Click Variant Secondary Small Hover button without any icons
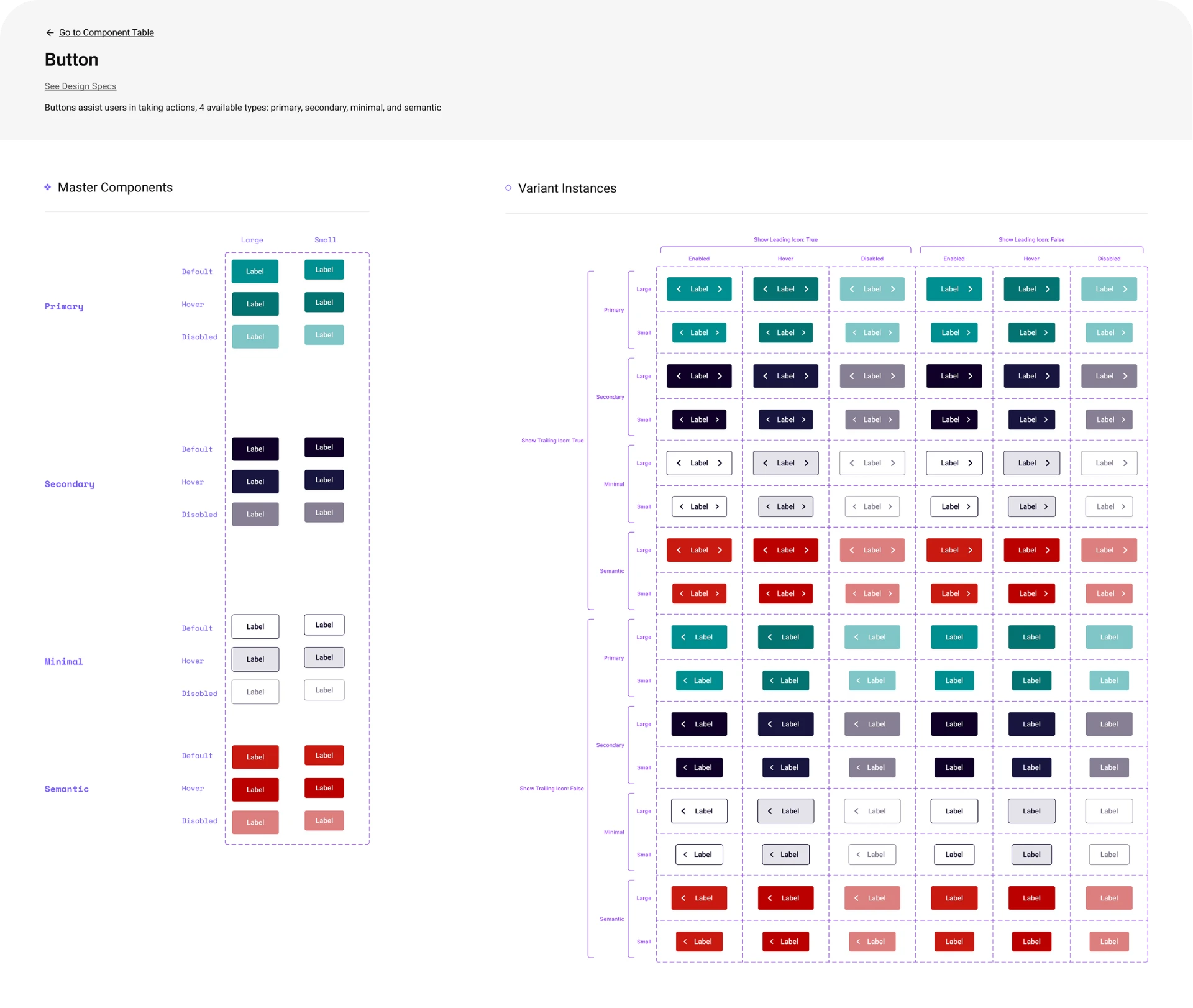 click(1031, 767)
